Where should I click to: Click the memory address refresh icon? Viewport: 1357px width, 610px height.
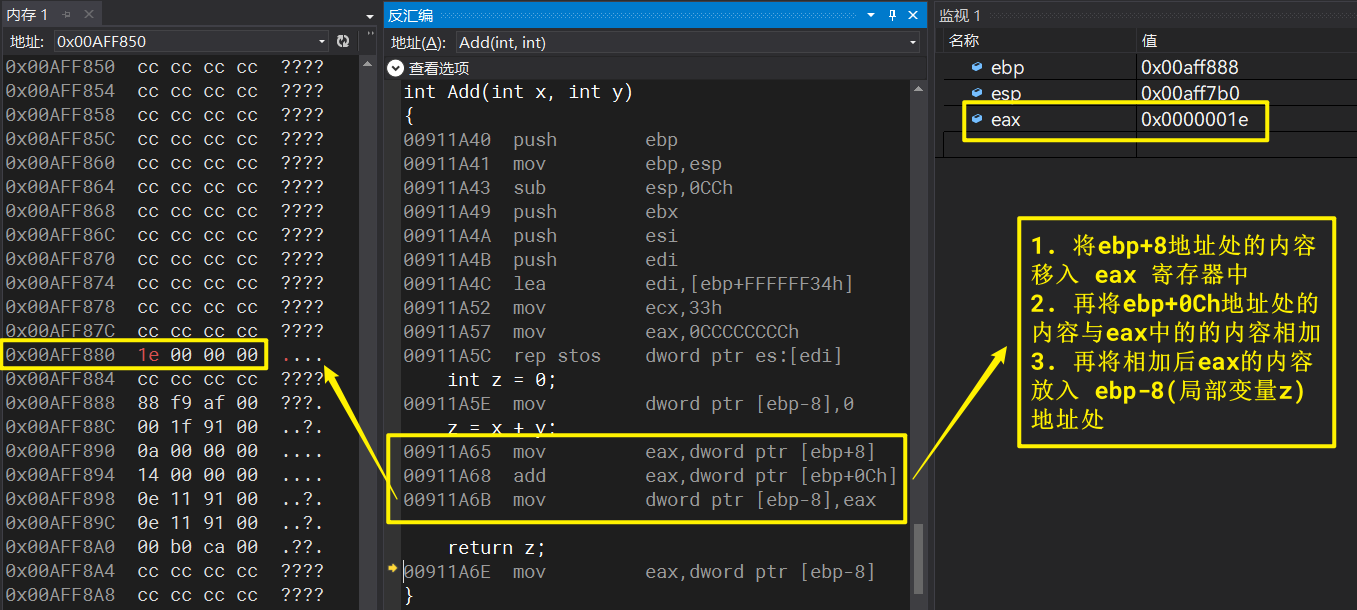click(x=343, y=41)
